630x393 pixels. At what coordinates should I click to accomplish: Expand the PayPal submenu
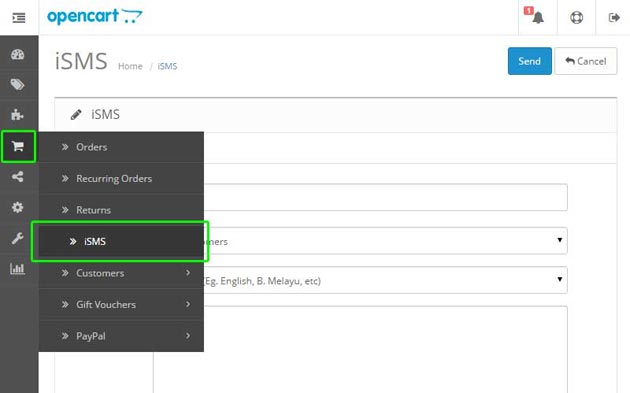pos(121,336)
